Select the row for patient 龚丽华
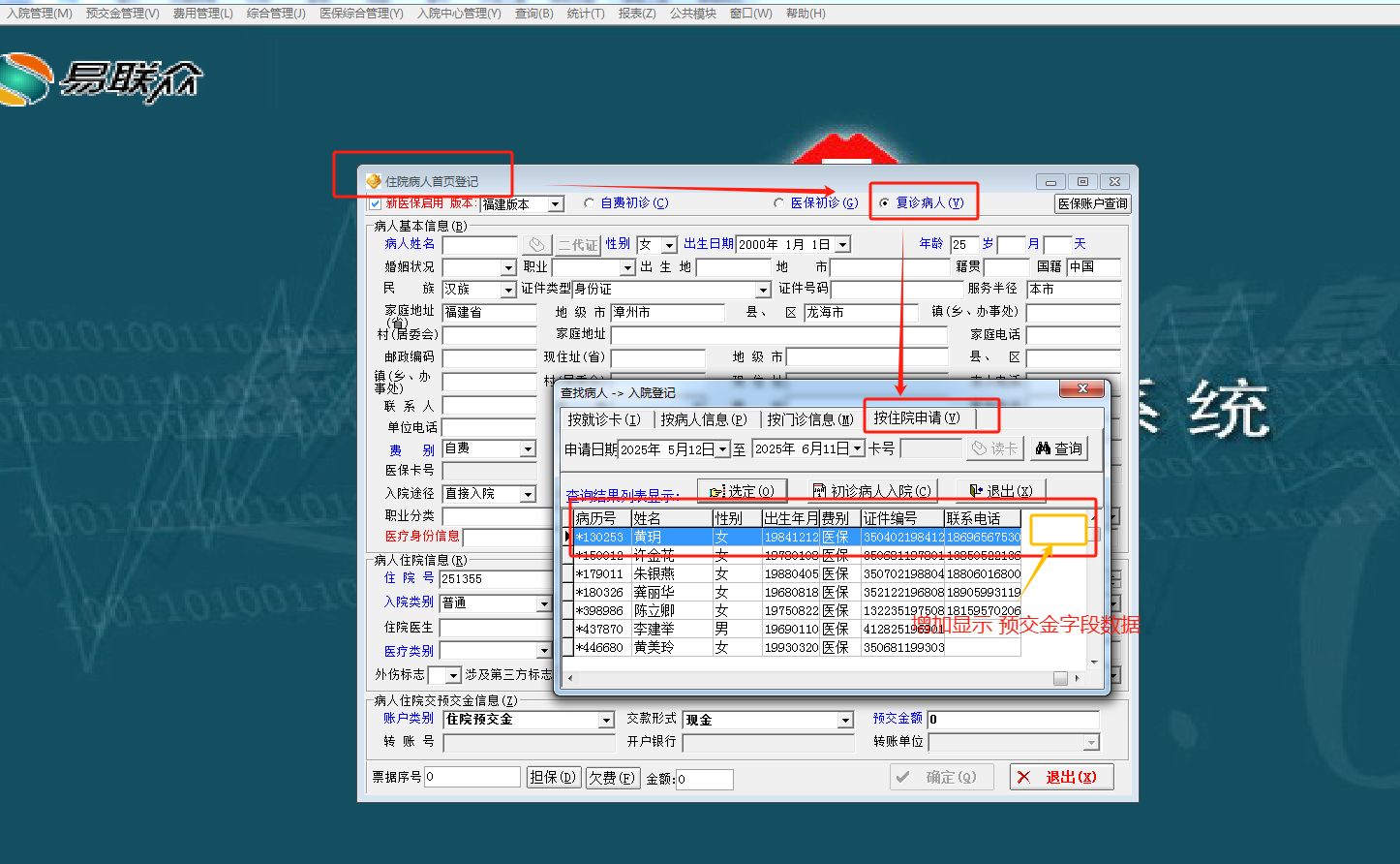Viewport: 1400px width, 864px height. [797, 592]
